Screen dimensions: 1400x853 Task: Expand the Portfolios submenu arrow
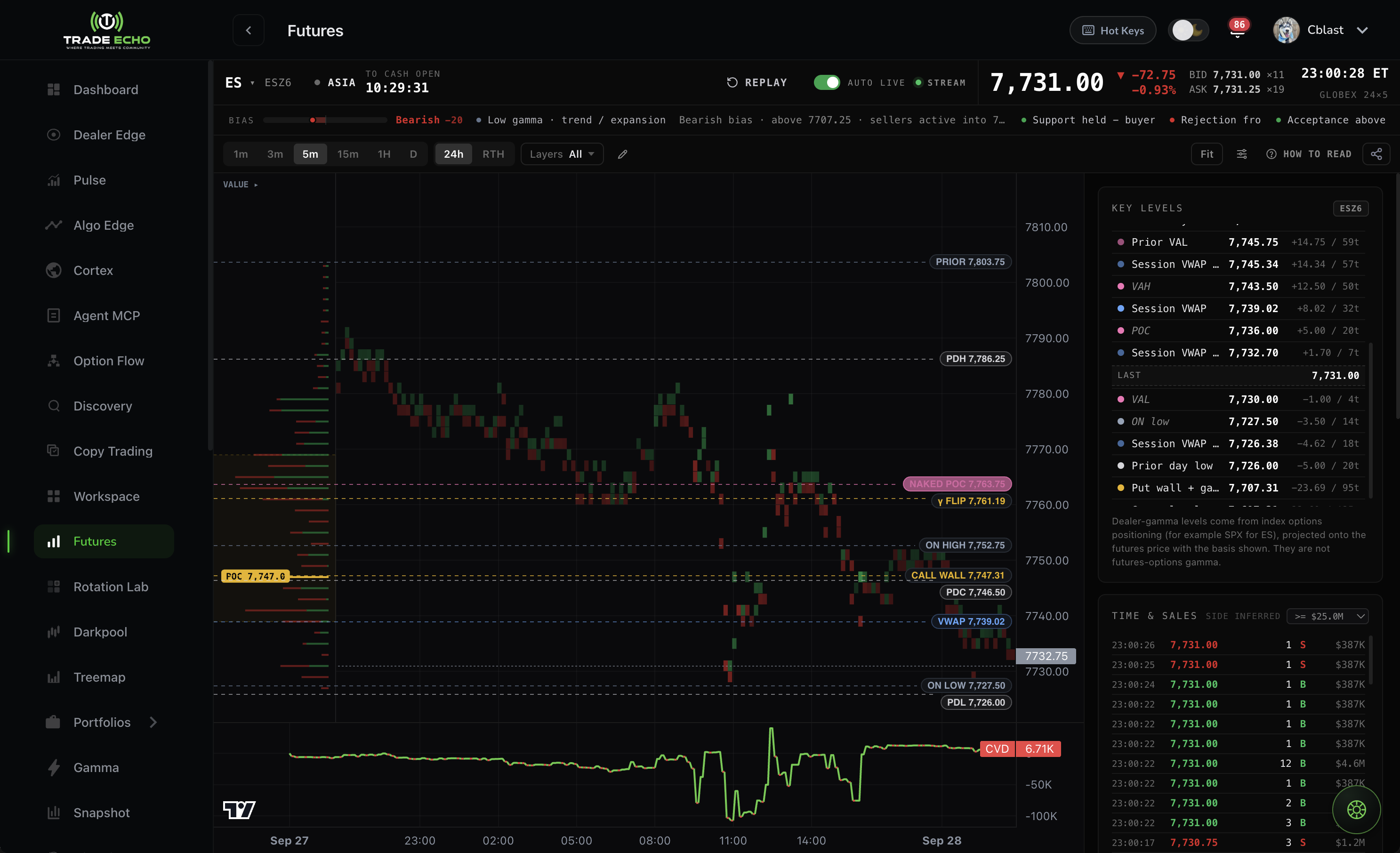[153, 722]
